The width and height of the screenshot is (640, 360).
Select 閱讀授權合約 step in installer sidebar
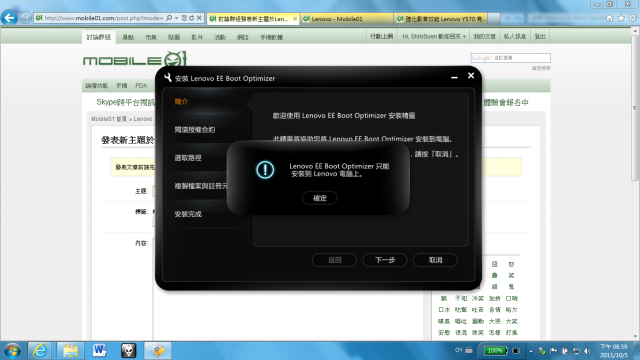(x=195, y=130)
